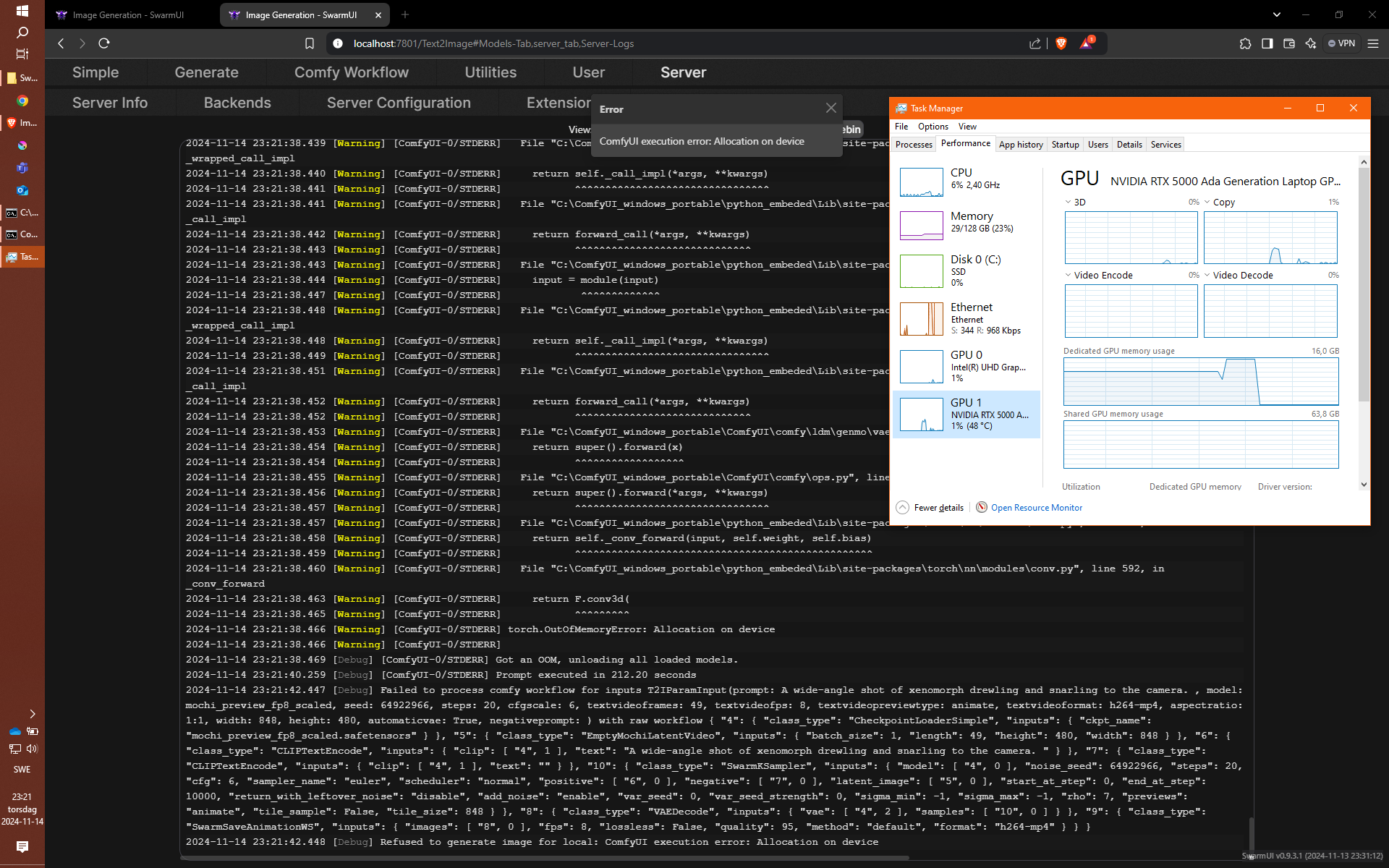This screenshot has width=1389, height=868.
Task: Open Resource Monitor
Action: point(1036,507)
